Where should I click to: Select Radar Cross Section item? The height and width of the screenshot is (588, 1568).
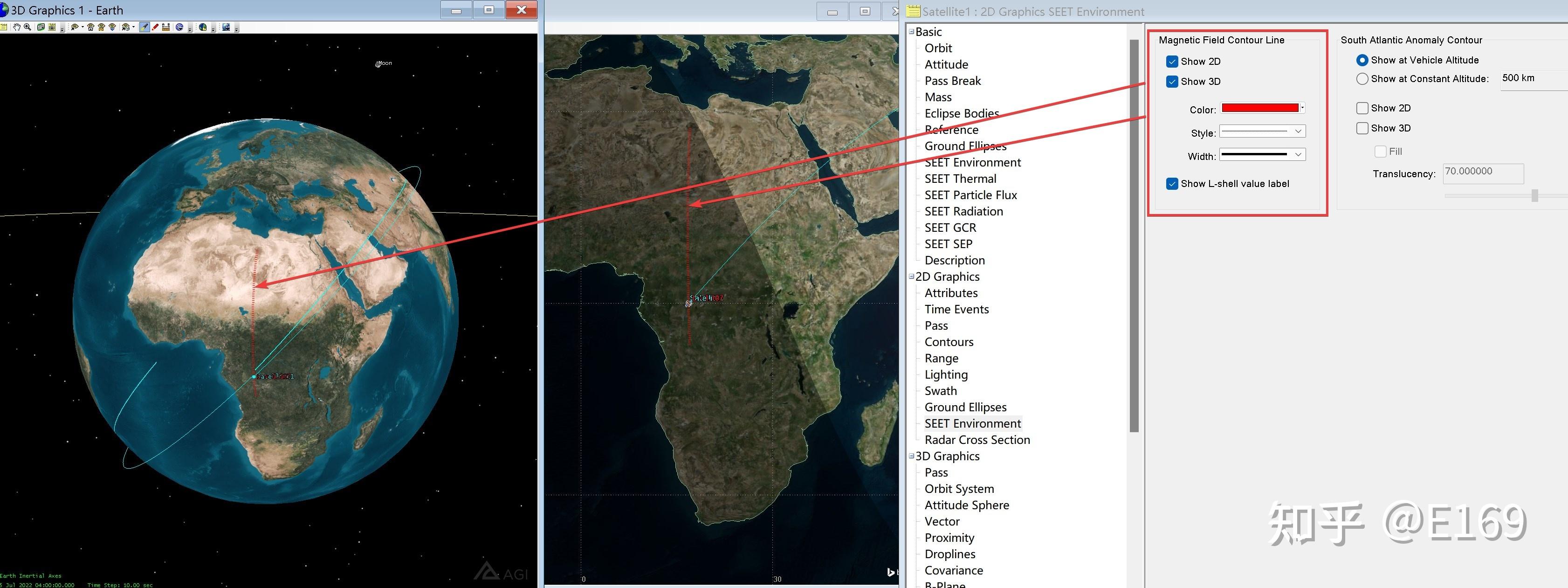pos(977,440)
